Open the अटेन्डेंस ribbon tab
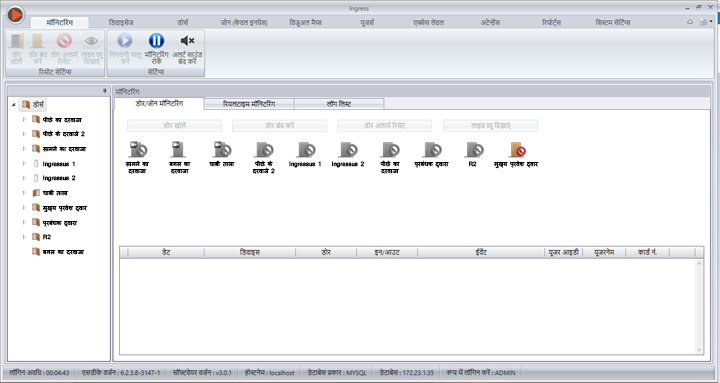The height and width of the screenshot is (383, 720). point(490,22)
